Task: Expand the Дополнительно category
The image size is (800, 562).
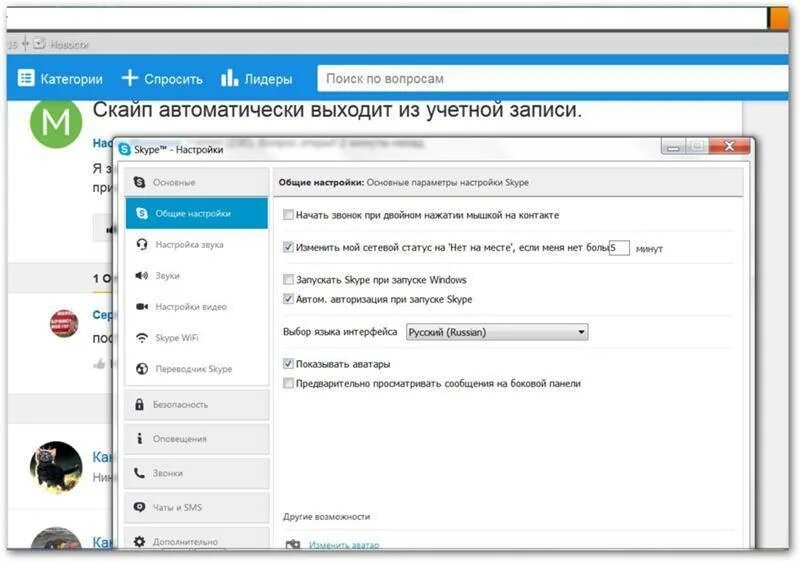Action: [x=196, y=540]
